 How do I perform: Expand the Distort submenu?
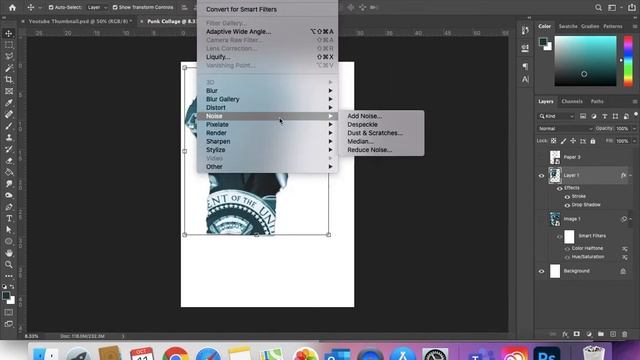click(267, 108)
